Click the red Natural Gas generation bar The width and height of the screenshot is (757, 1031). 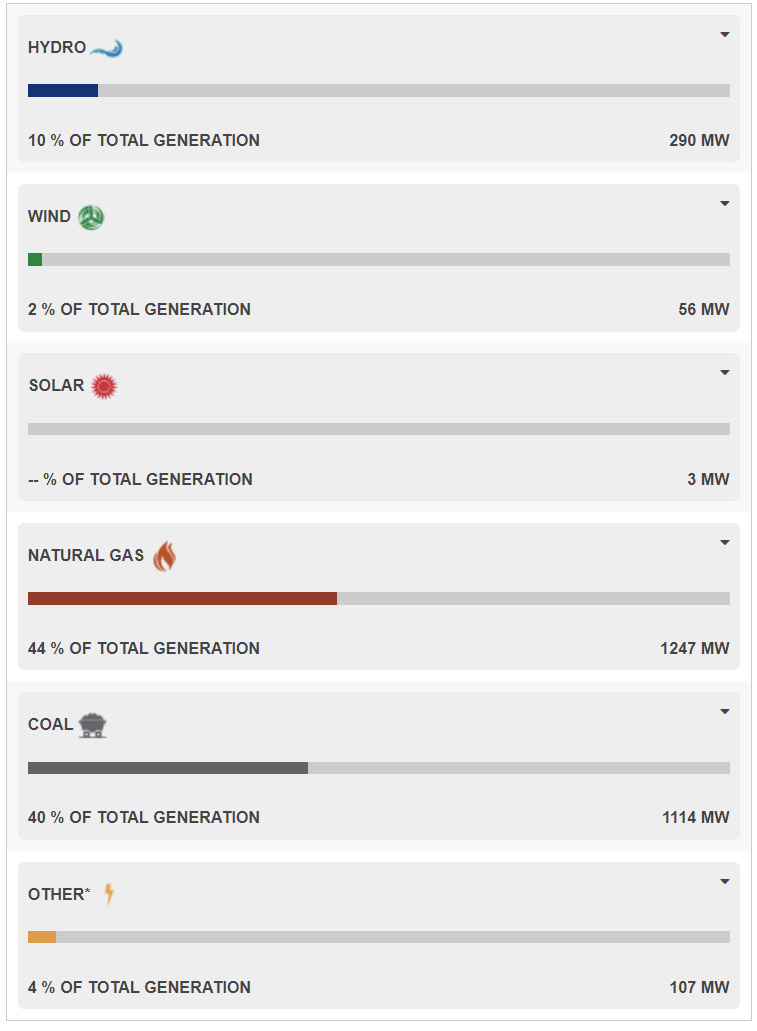[x=182, y=599]
